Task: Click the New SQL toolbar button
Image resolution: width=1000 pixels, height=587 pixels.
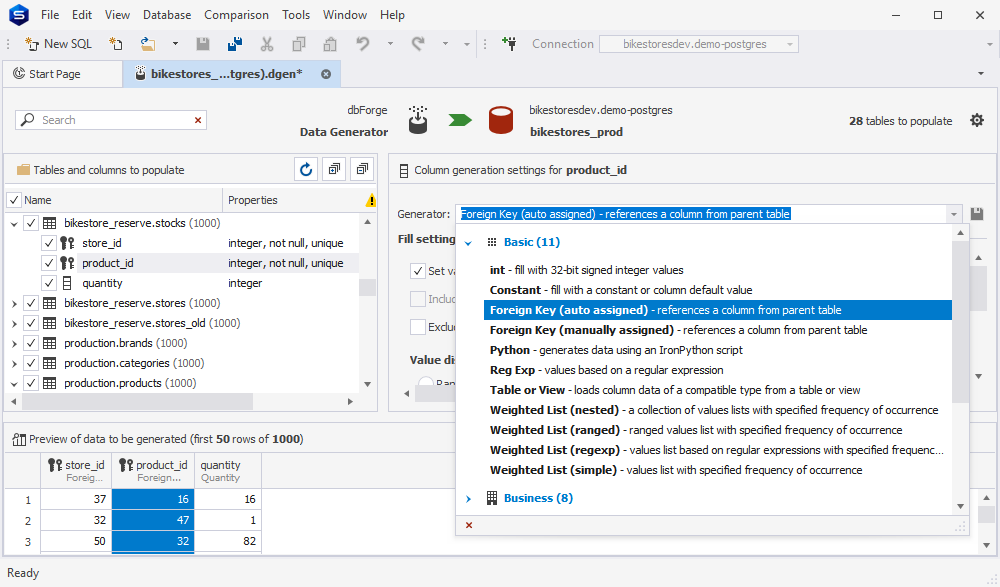Action: (59, 44)
